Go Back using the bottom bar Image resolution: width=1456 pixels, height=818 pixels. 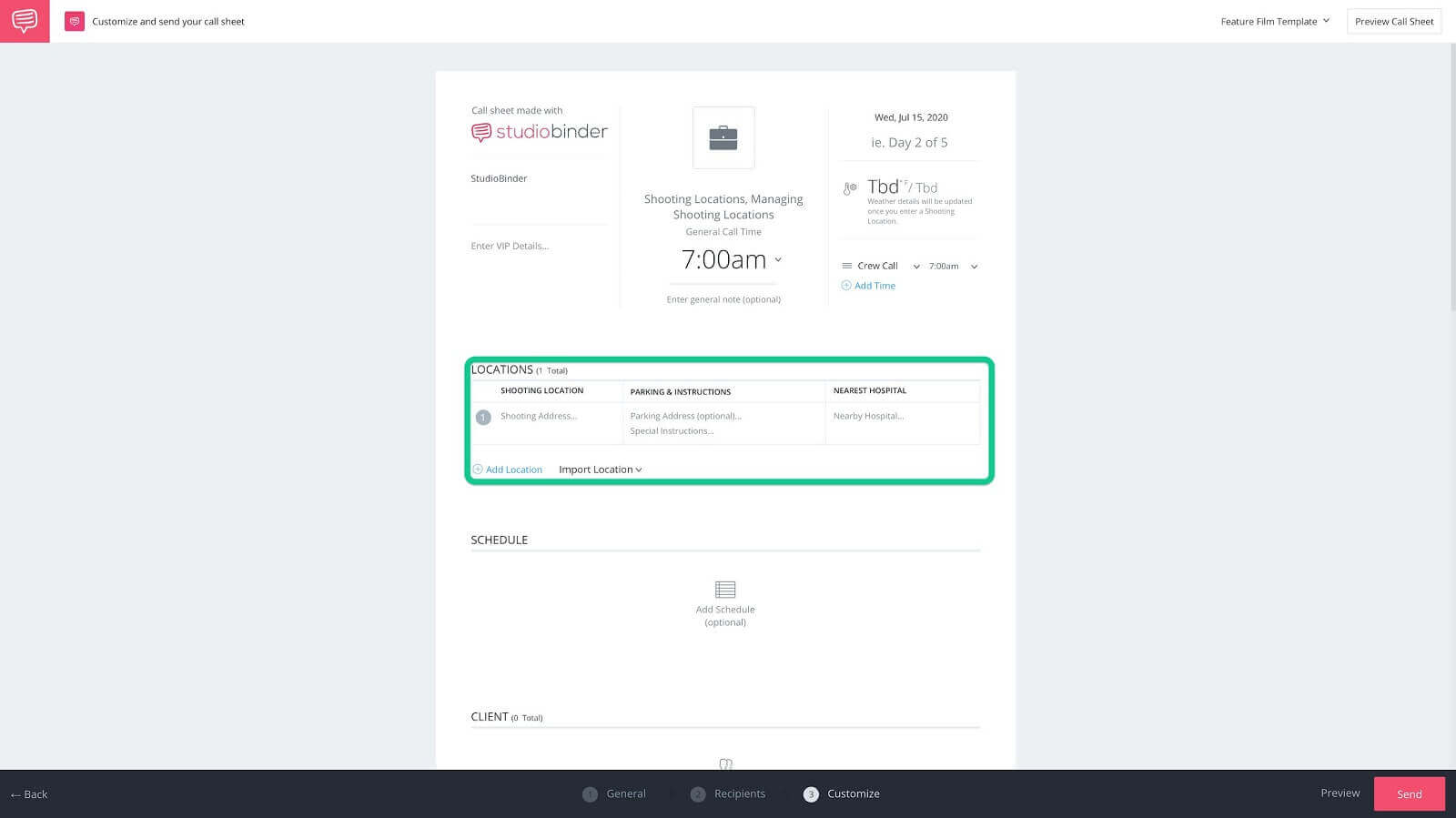pyautogui.click(x=29, y=794)
